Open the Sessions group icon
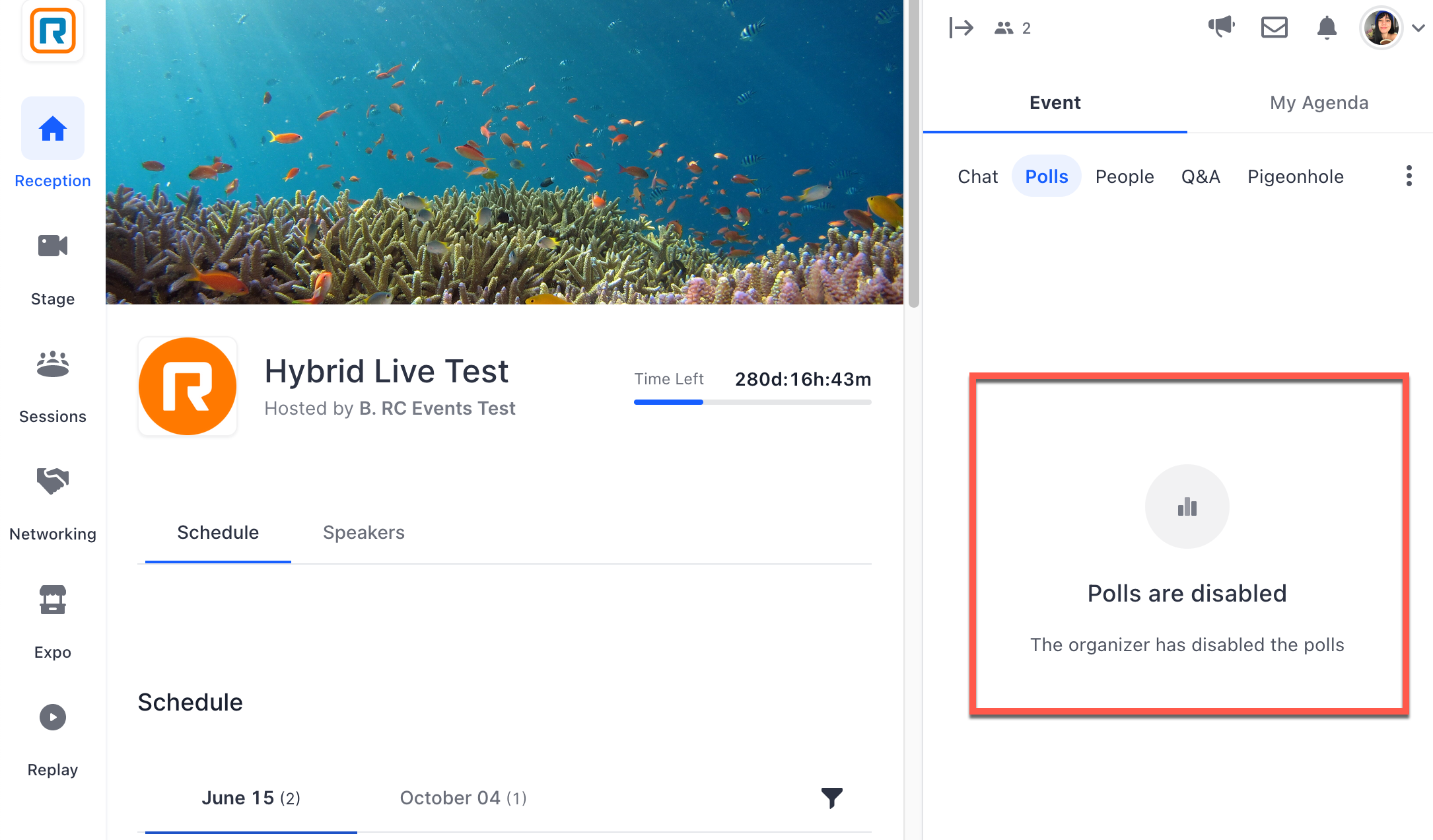This screenshot has height=840, width=1433. tap(53, 364)
